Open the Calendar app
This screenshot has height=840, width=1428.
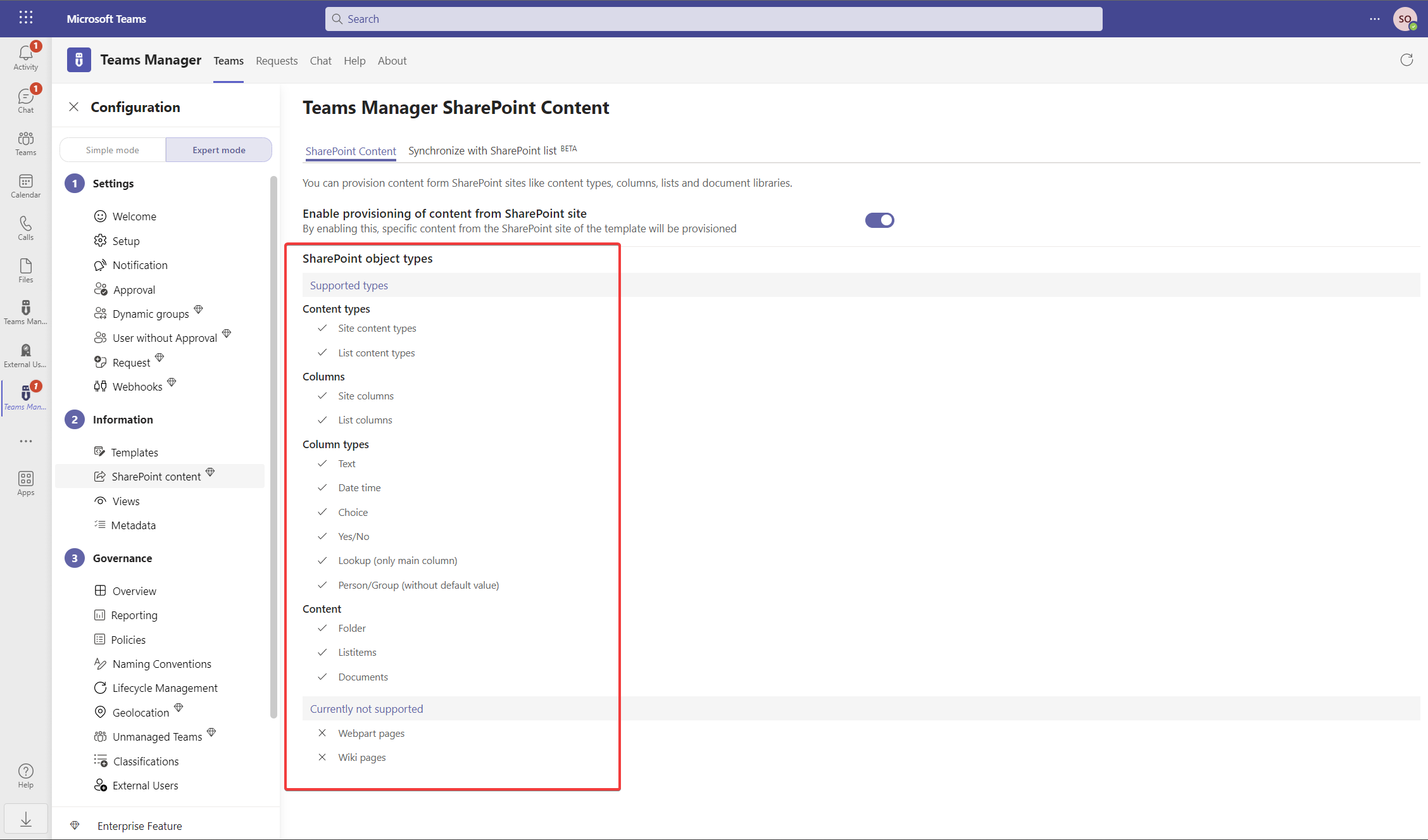(x=25, y=185)
